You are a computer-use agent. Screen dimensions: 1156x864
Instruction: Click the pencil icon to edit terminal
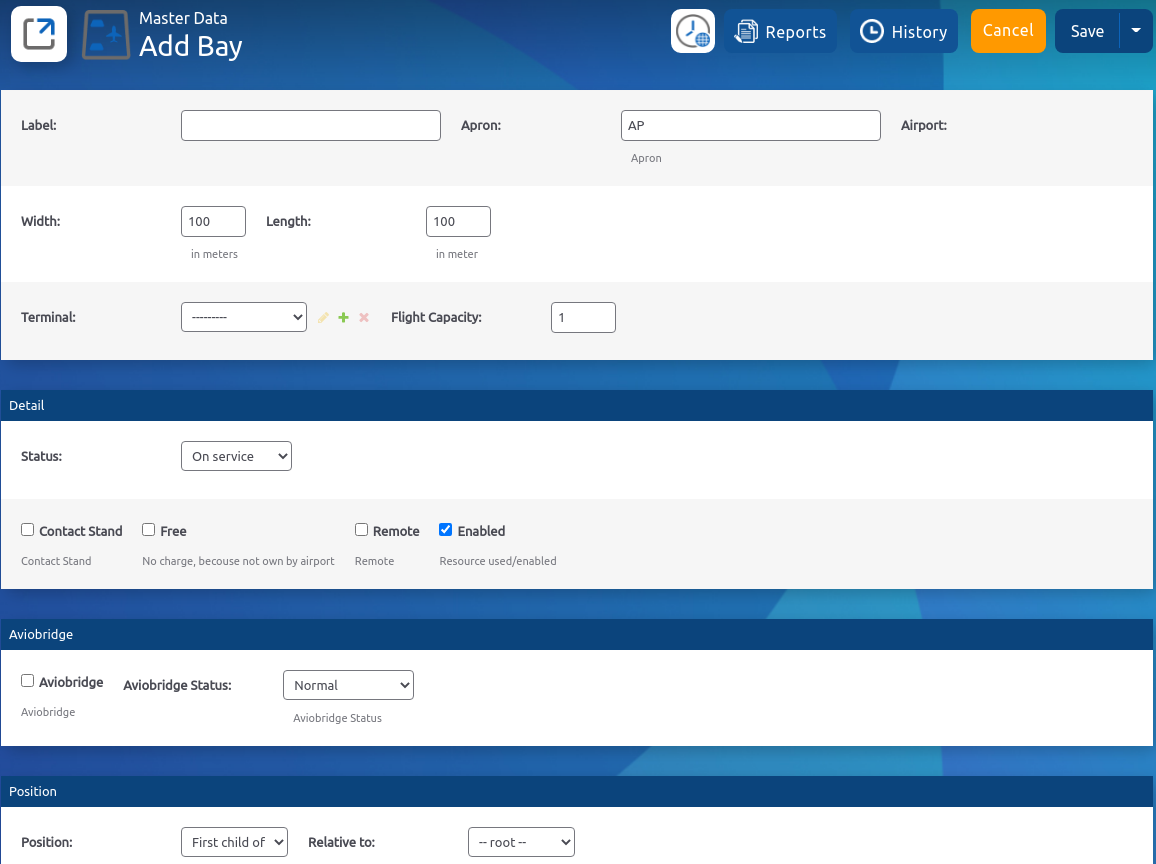click(323, 318)
